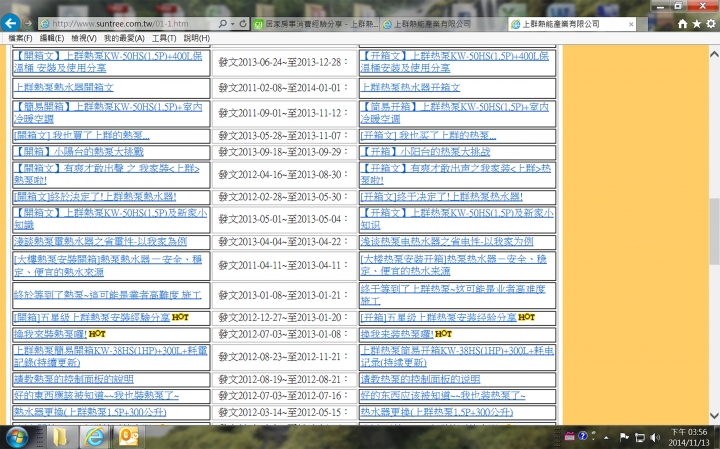This screenshot has height=449, width=720.
Task: Open the 說明(H) menu
Action: pos(197,38)
